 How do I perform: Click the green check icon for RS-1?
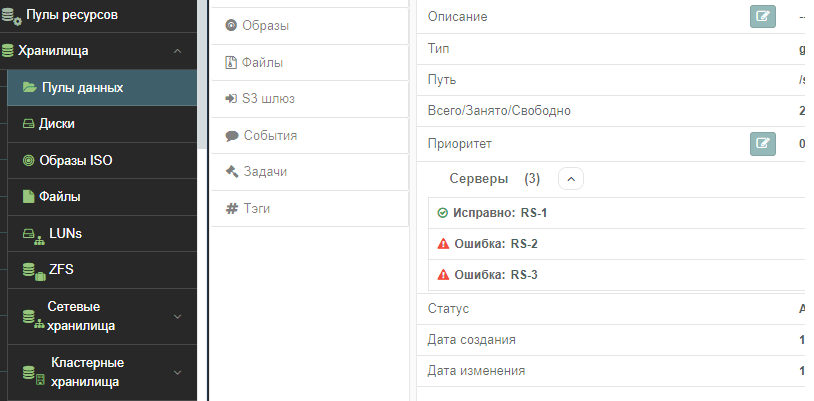(443, 213)
